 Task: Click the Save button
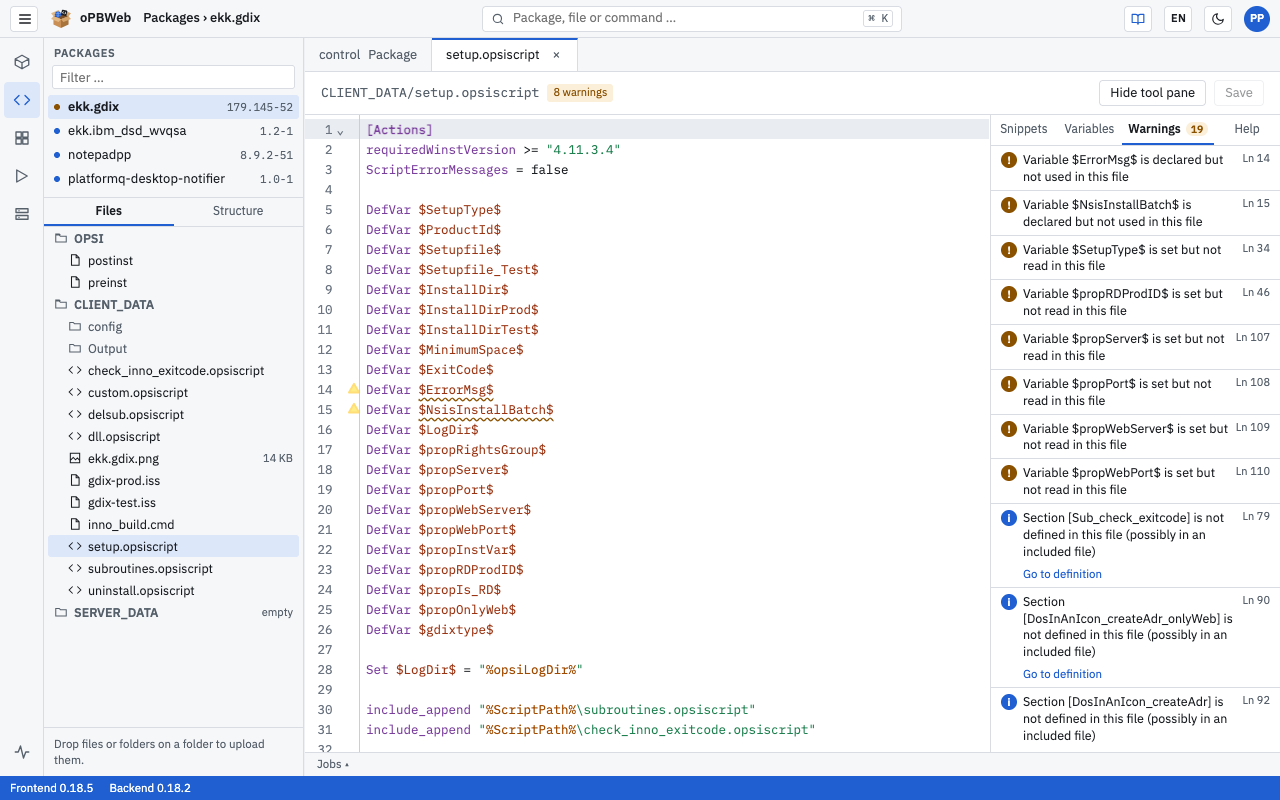(1239, 93)
